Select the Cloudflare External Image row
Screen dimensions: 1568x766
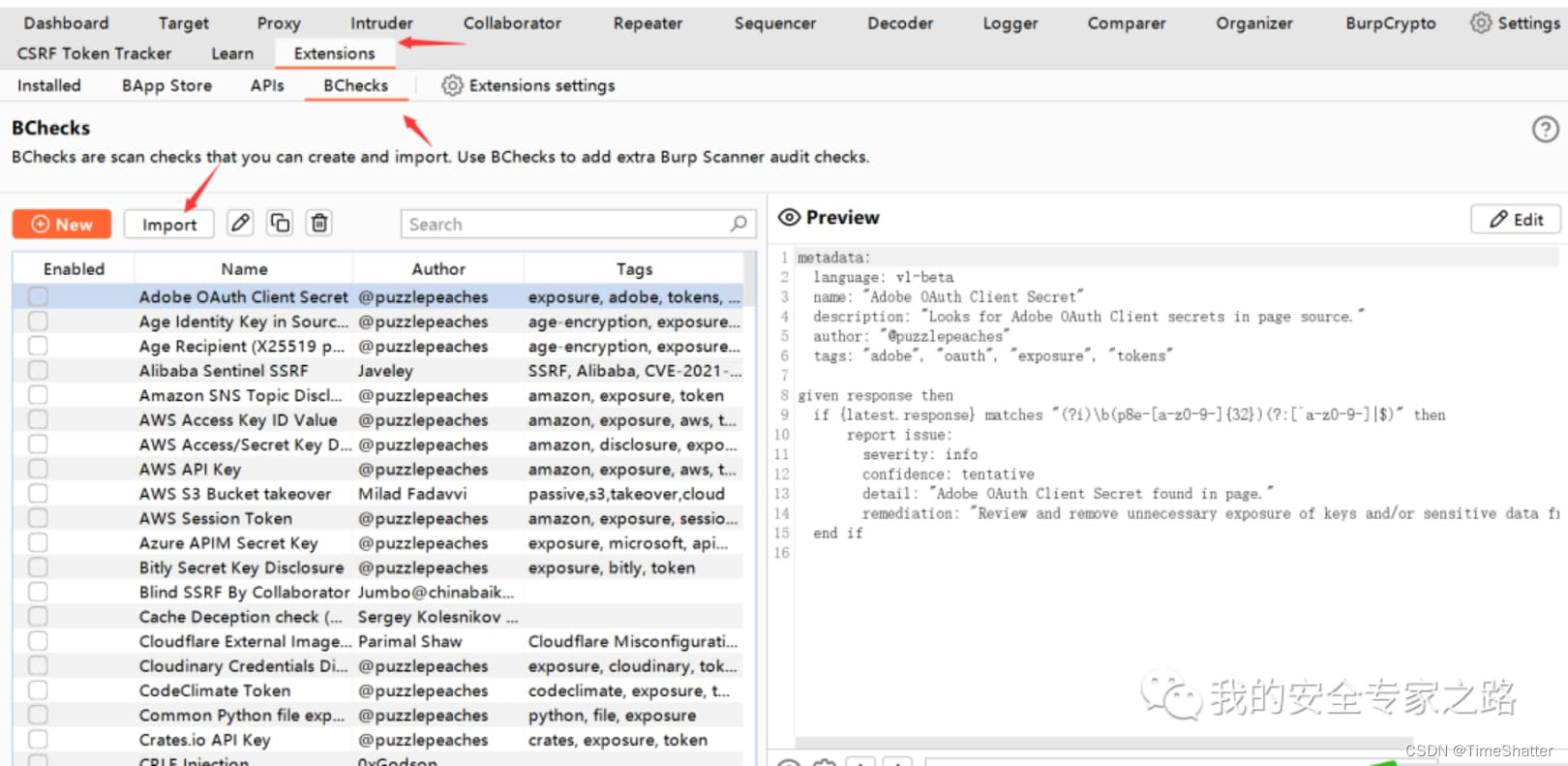[x=377, y=641]
